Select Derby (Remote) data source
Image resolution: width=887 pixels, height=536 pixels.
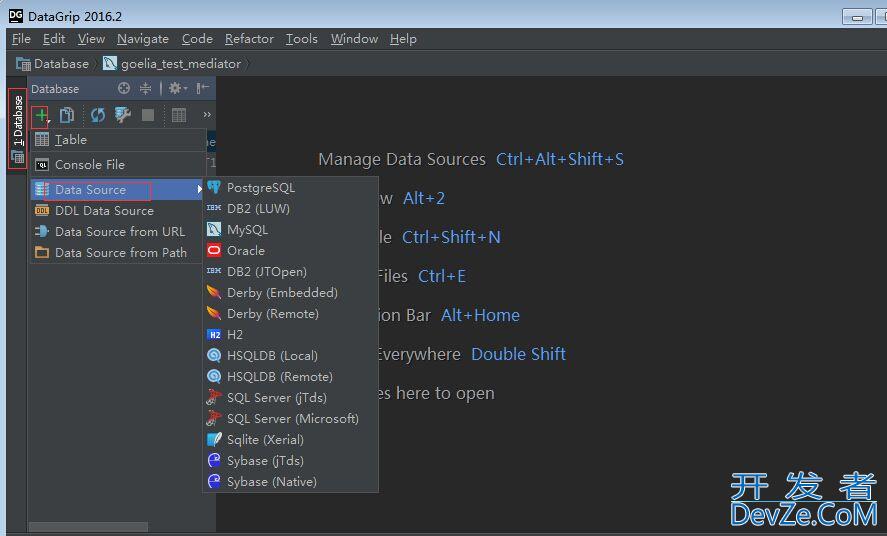(291, 313)
